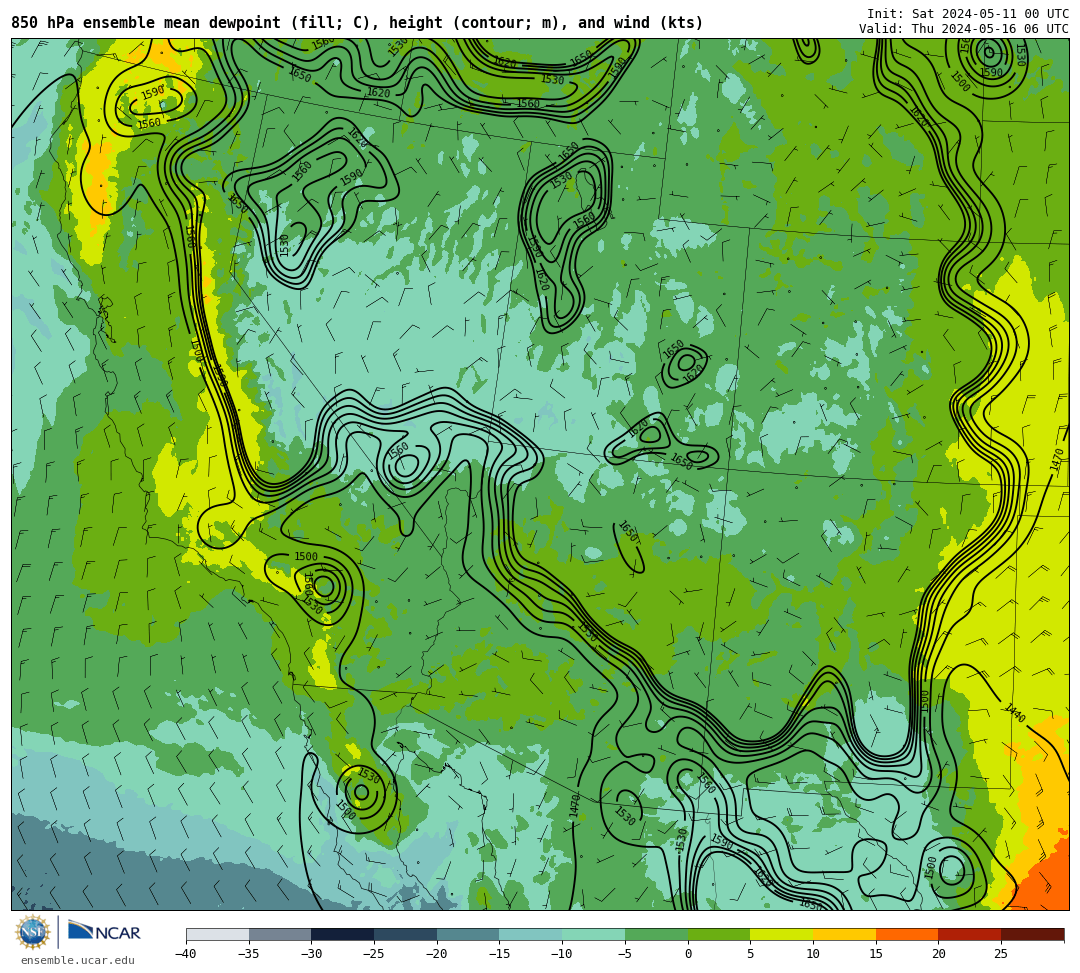
Task: Click the 5 colorbar tick label
Action: [751, 954]
